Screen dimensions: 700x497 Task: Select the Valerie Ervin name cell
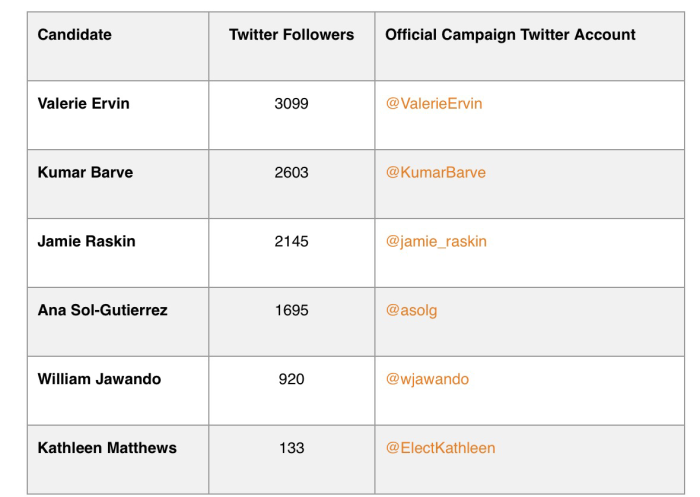pyautogui.click(x=83, y=104)
